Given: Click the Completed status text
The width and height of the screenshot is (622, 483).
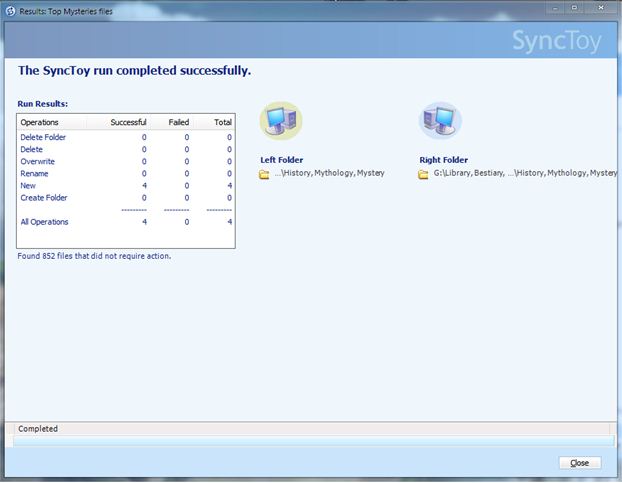Looking at the screenshot, I should click(x=38, y=429).
